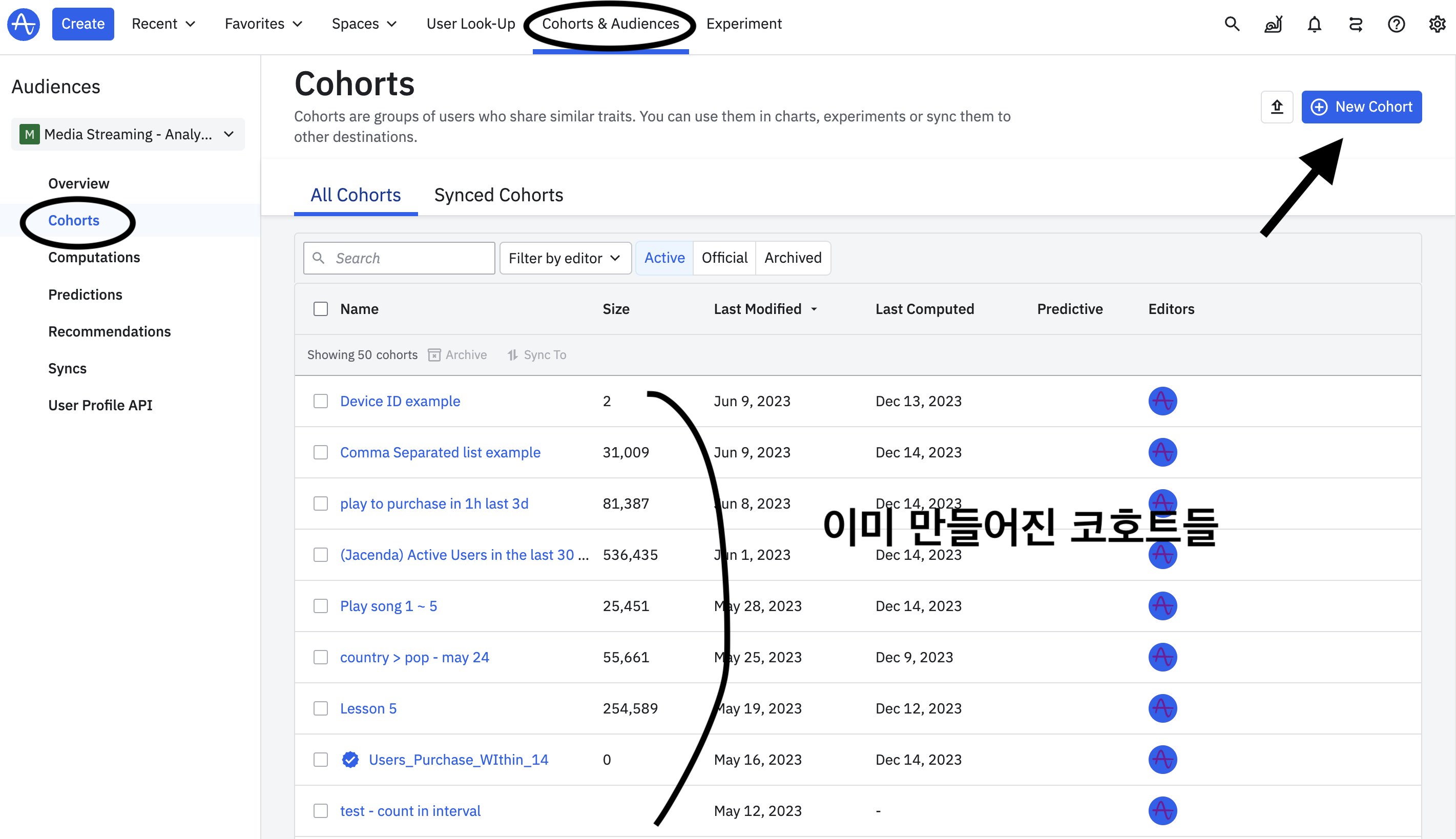Screen dimensions: 1456x839
Task: Expand the Filter by editor dropdown
Action: click(x=565, y=258)
